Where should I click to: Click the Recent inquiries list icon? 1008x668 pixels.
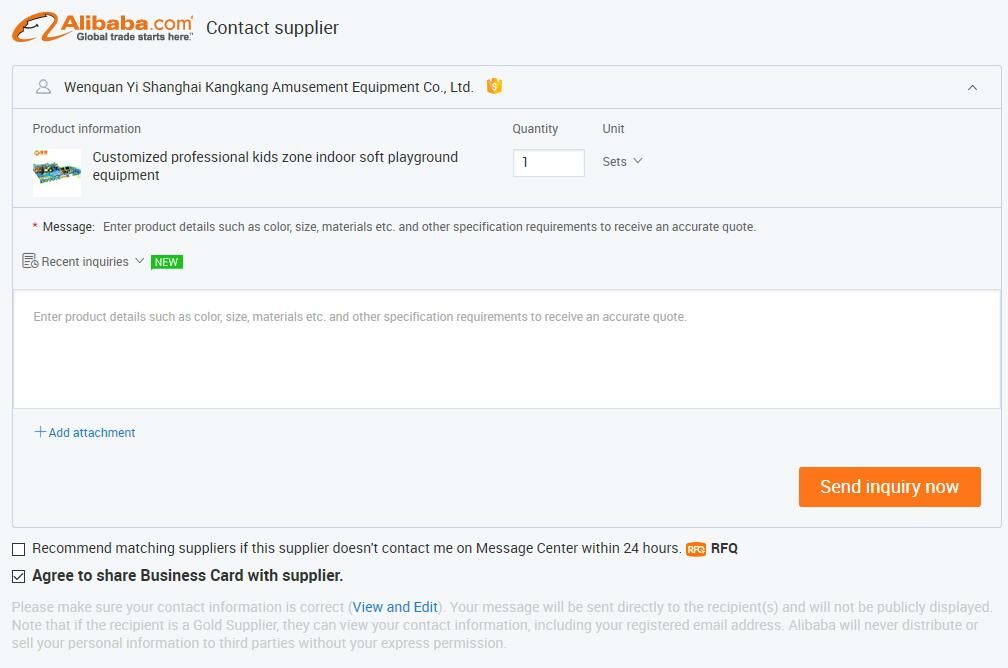pyautogui.click(x=30, y=261)
